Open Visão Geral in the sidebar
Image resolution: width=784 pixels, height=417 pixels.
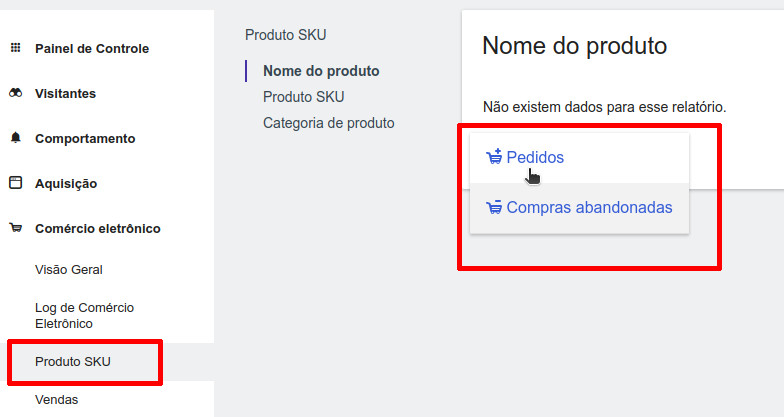click(68, 269)
